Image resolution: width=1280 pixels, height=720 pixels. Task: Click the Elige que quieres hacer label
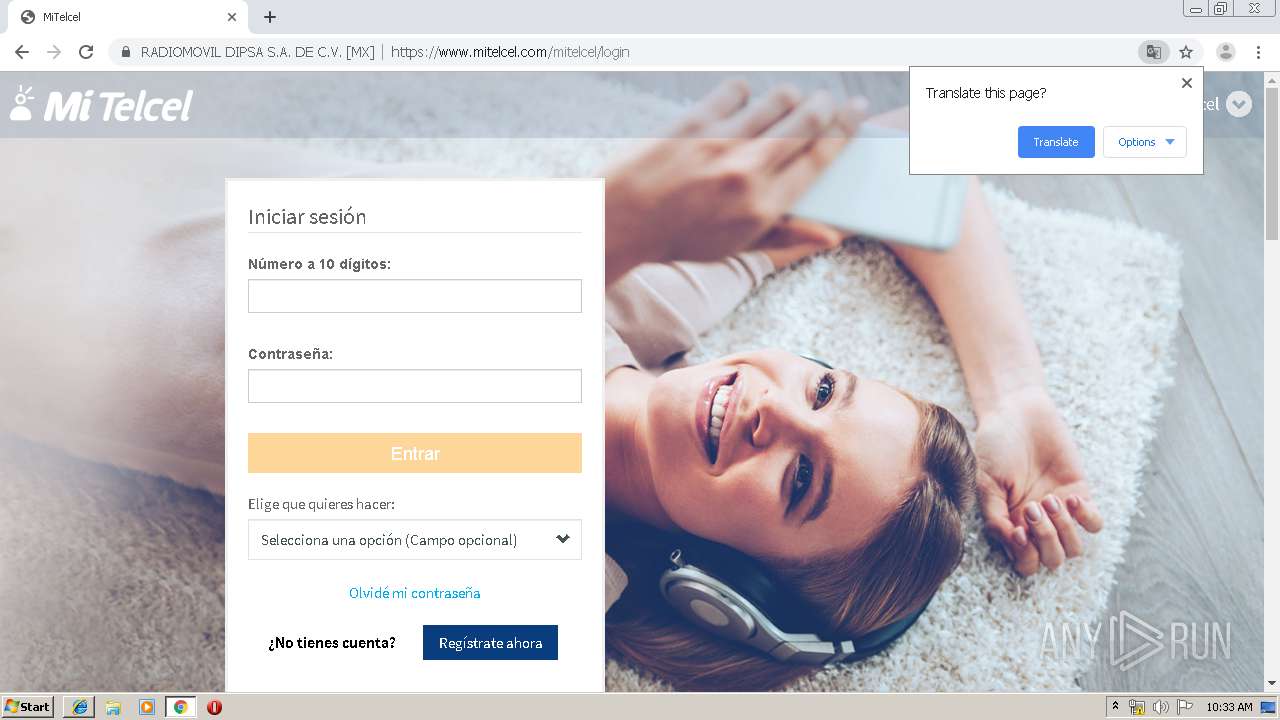click(x=321, y=504)
